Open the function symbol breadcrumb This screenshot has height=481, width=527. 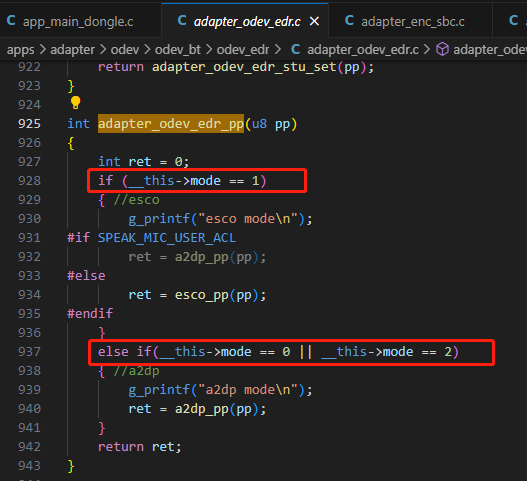pyautogui.click(x=490, y=50)
